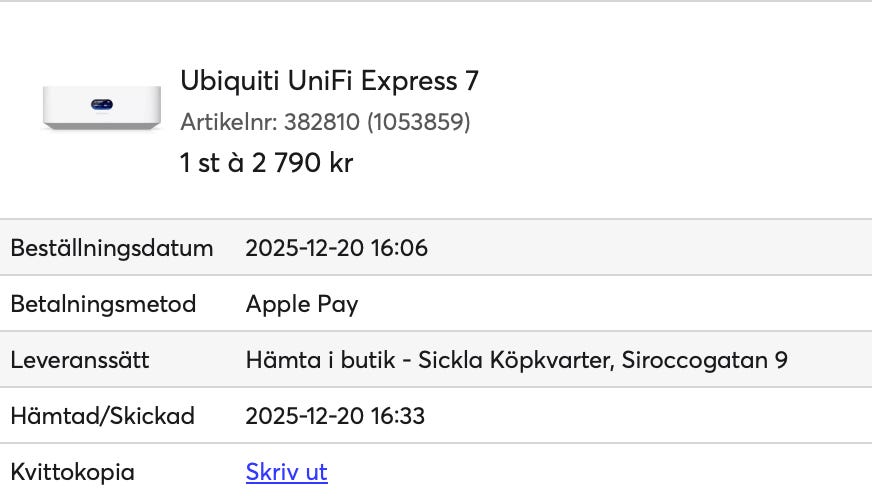Click the Artikelnr label text
This screenshot has height=496, width=872.
tap(228, 122)
